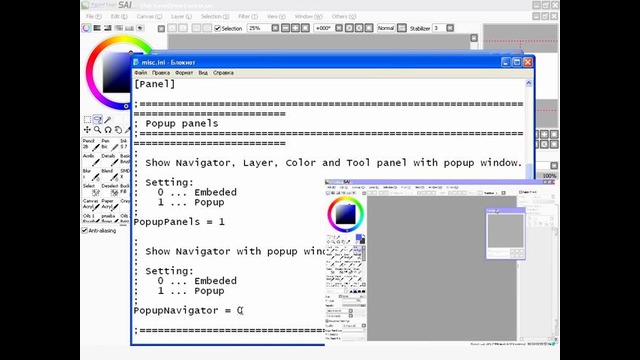Choose the Blend brush preset

click(x=109, y=175)
